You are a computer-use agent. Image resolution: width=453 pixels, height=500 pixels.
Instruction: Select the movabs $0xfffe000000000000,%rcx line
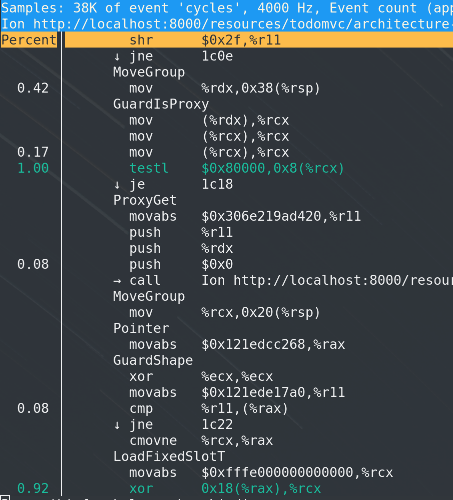point(261,473)
